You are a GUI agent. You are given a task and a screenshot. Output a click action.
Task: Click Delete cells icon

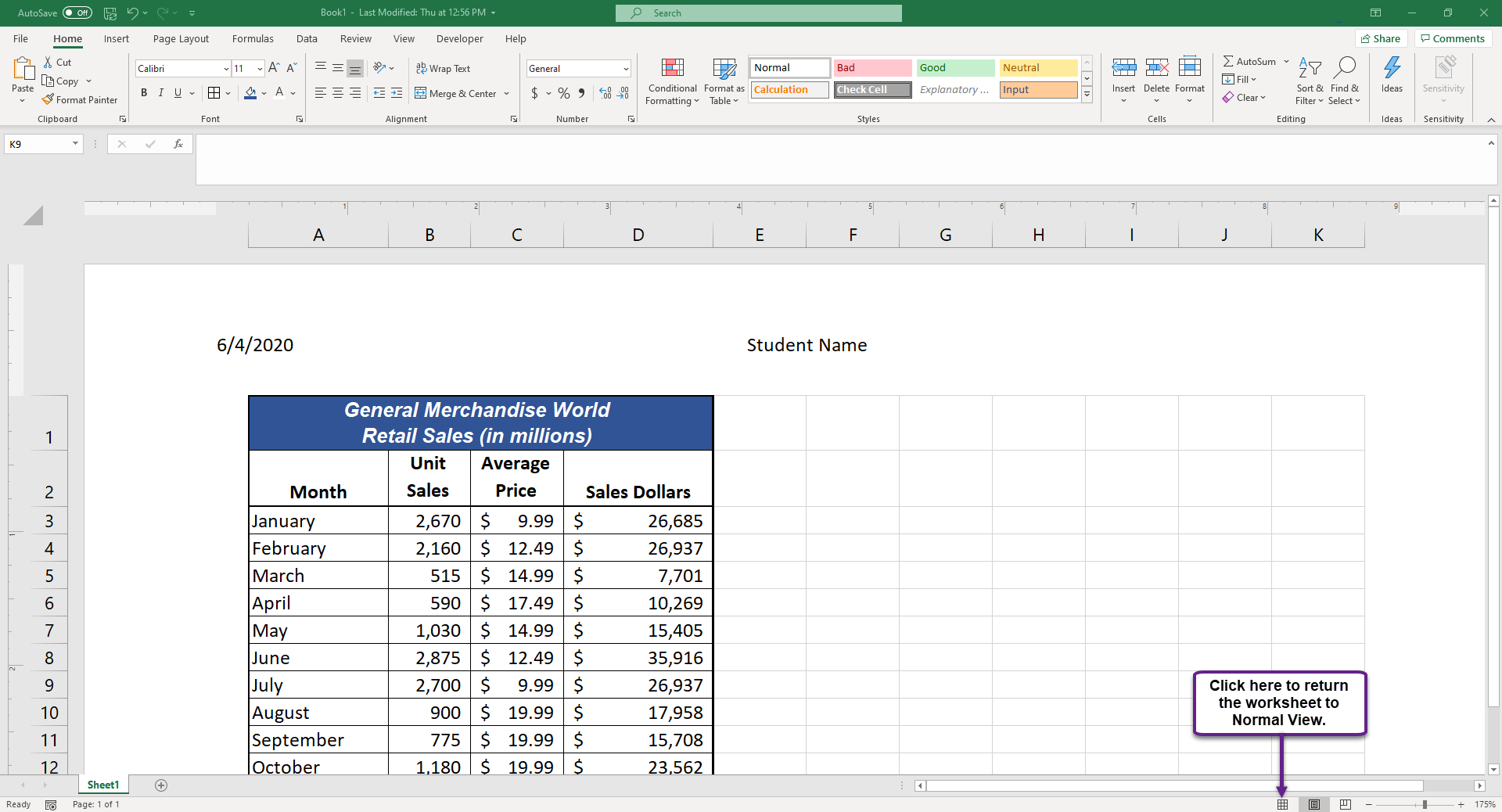(1157, 68)
